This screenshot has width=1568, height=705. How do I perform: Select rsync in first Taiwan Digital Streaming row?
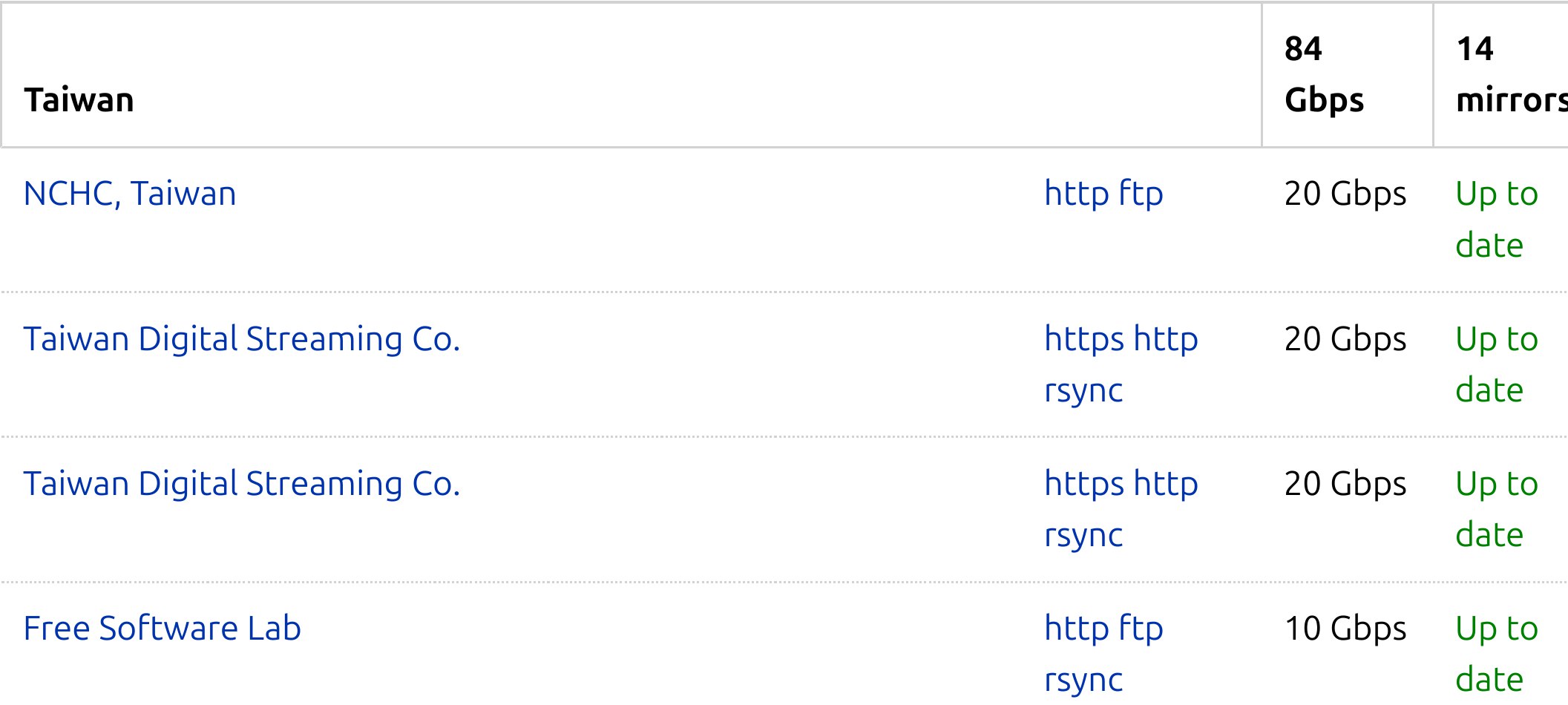1083,390
